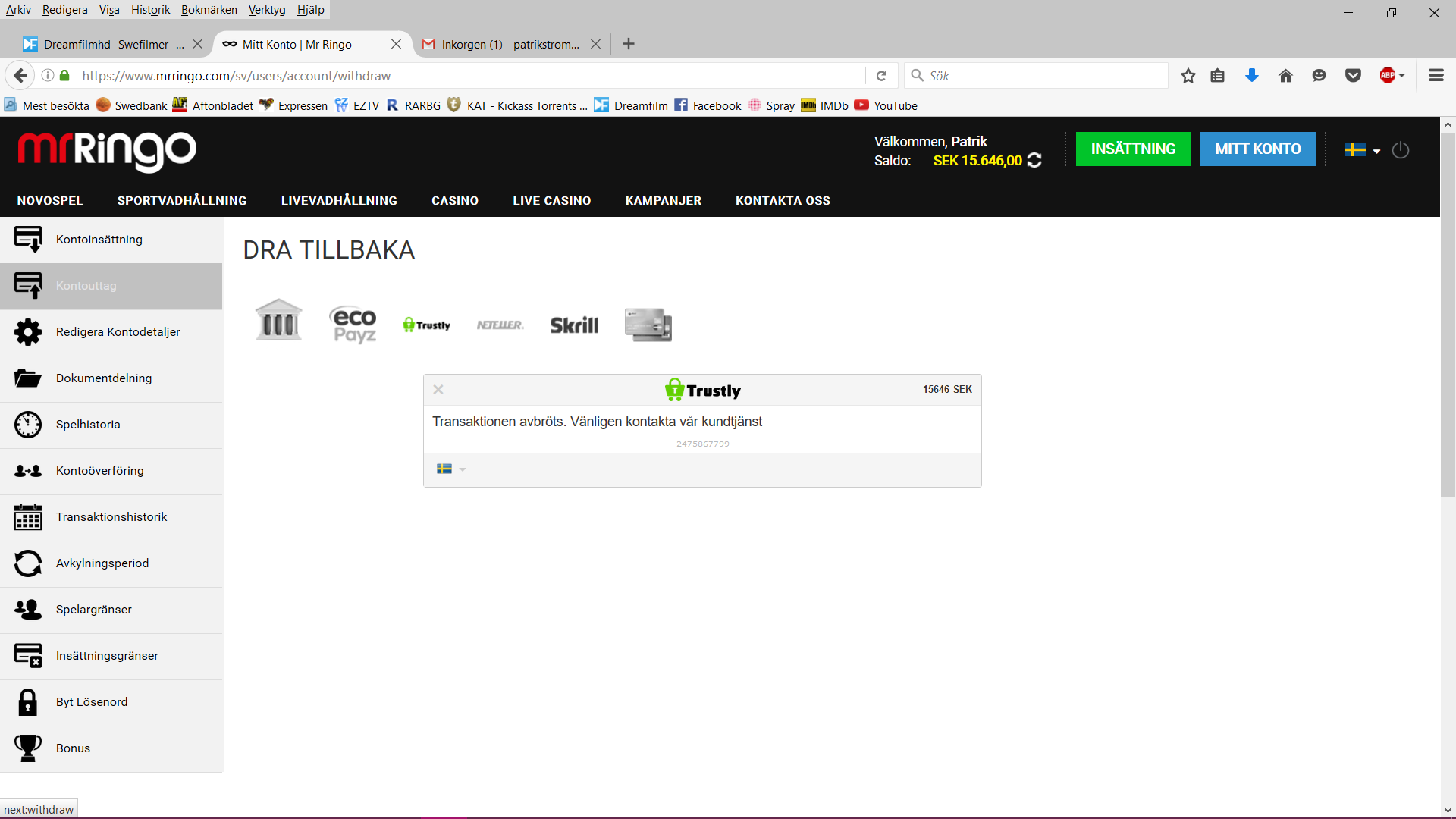Open CASINO navigation item
Screen dimensions: 1456x819
coord(455,201)
